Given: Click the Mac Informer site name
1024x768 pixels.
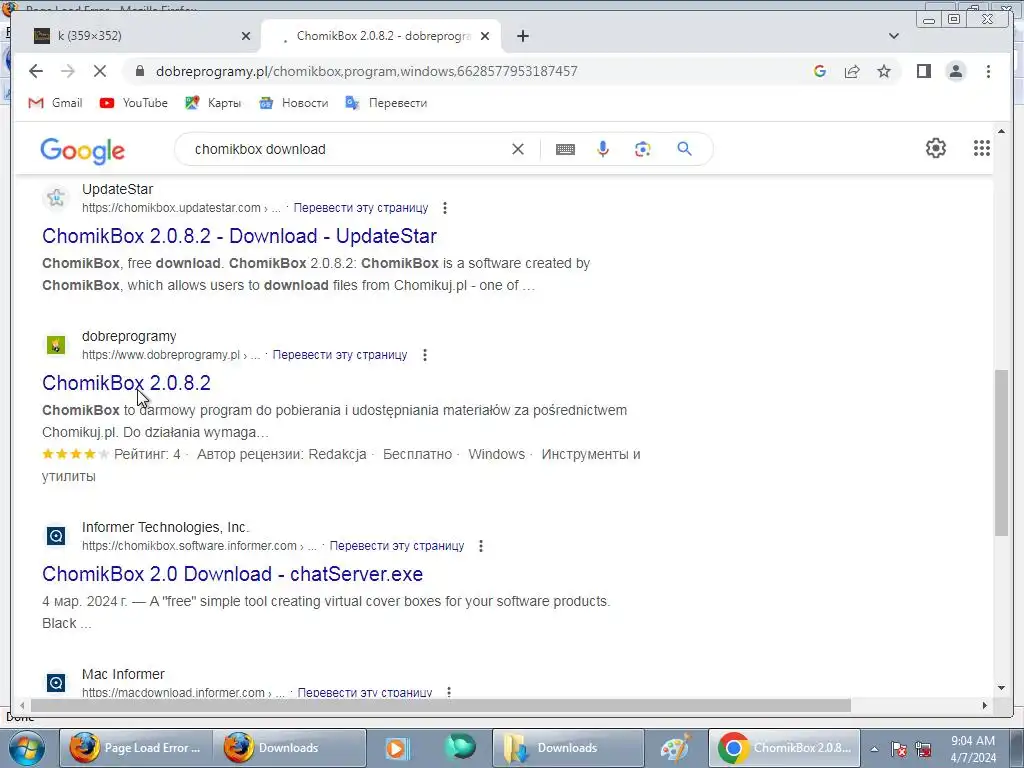Looking at the screenshot, I should tap(123, 674).
